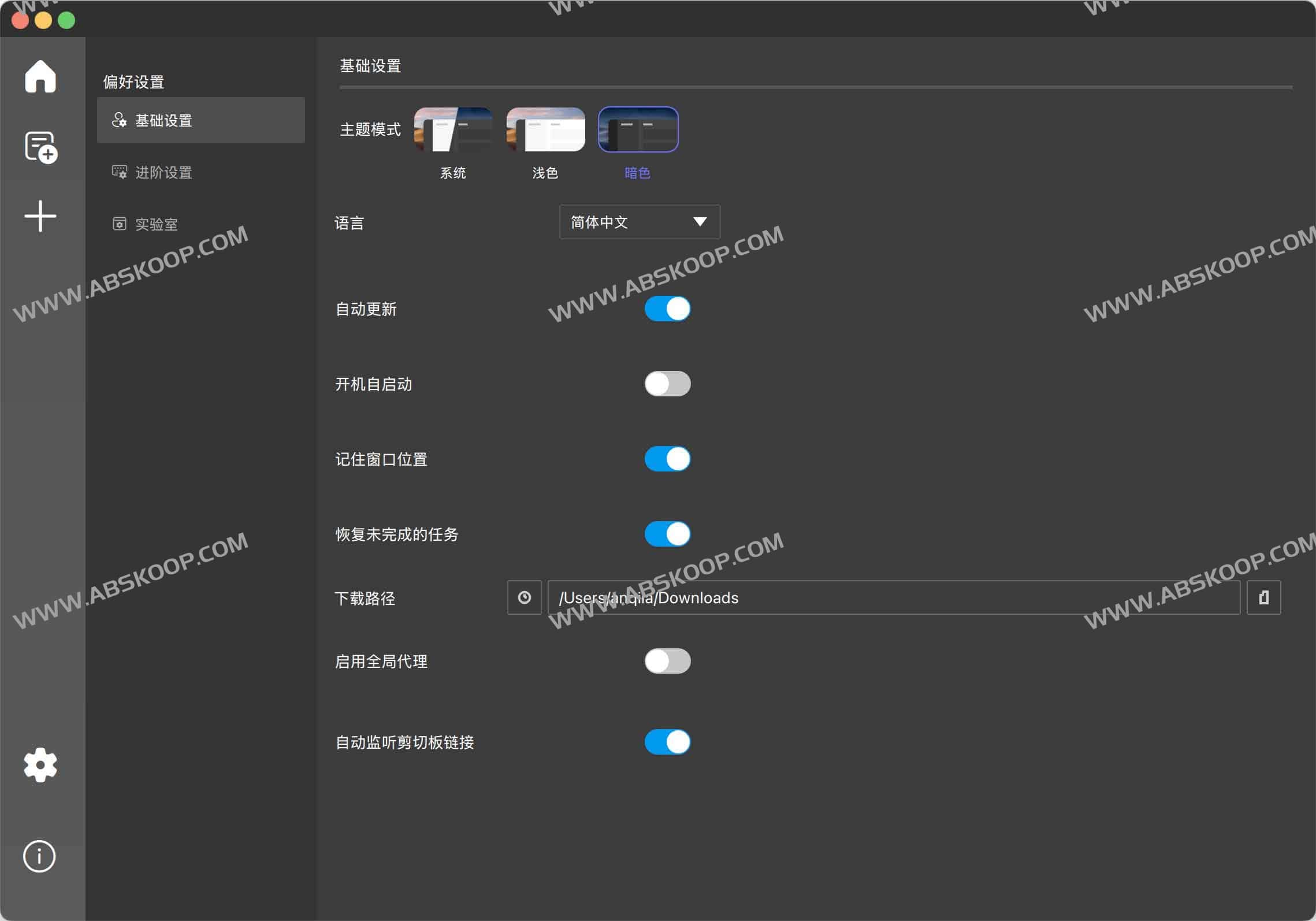Turn on 启用全局代理 toggle
Screen dimensions: 1316x921
[667, 661]
